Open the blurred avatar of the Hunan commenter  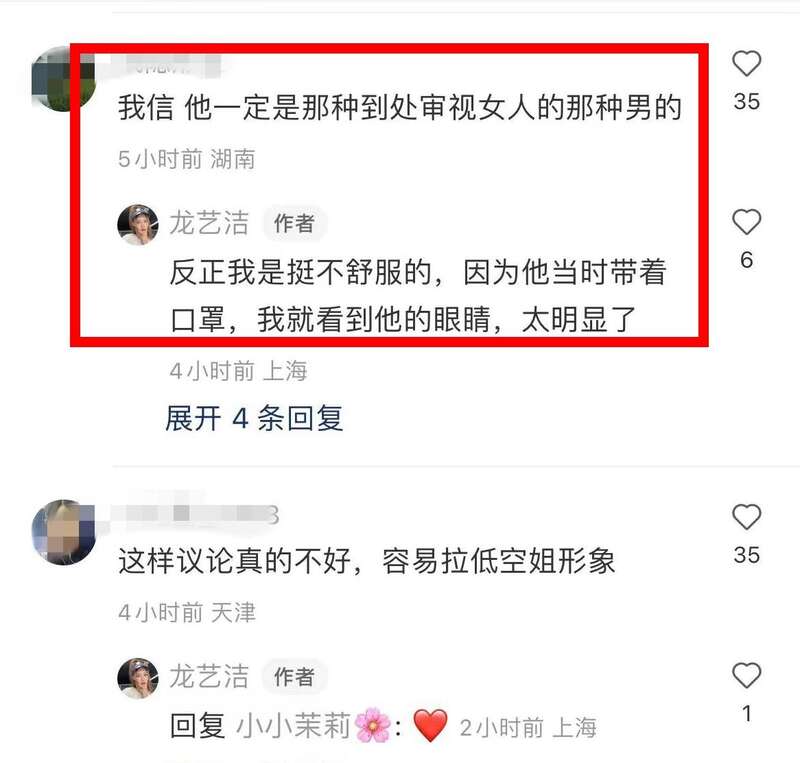[x=63, y=78]
